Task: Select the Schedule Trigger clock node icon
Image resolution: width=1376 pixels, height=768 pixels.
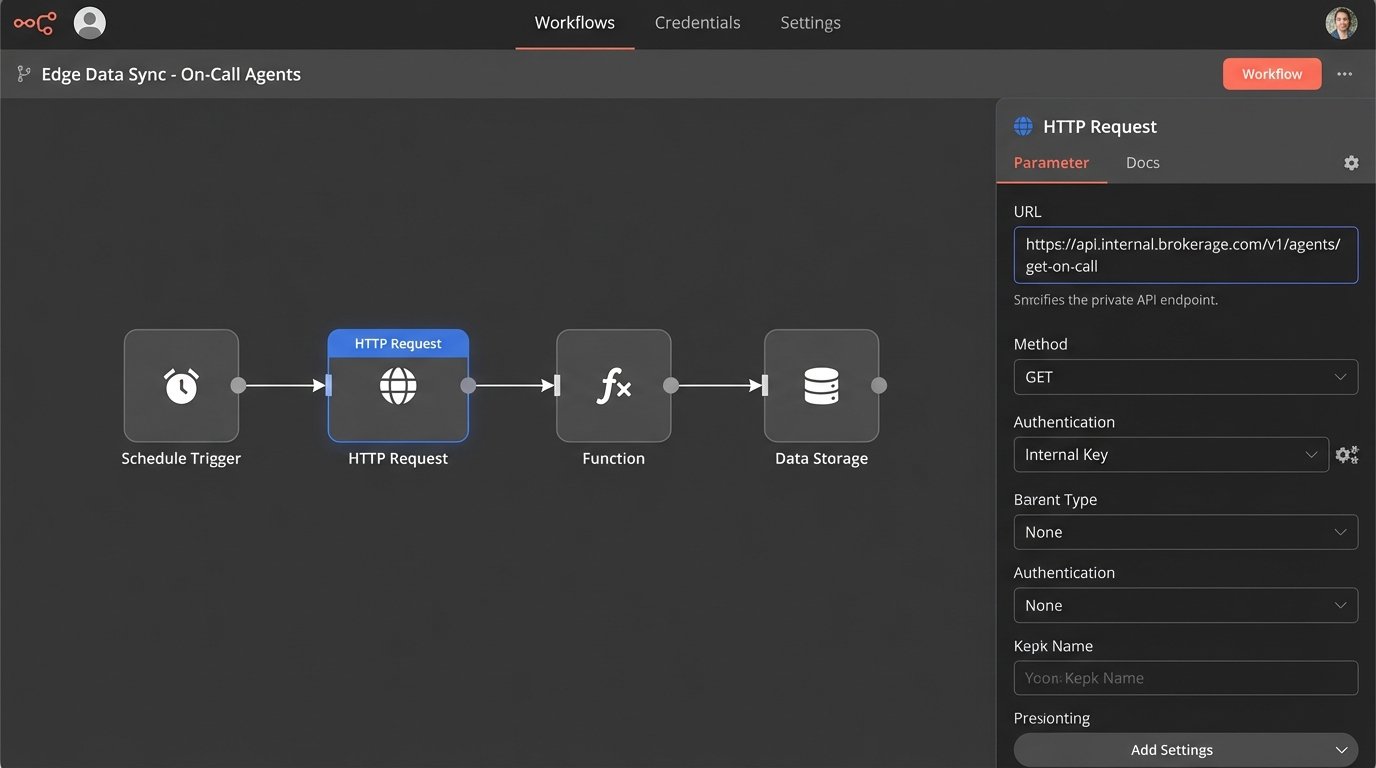Action: coord(181,385)
